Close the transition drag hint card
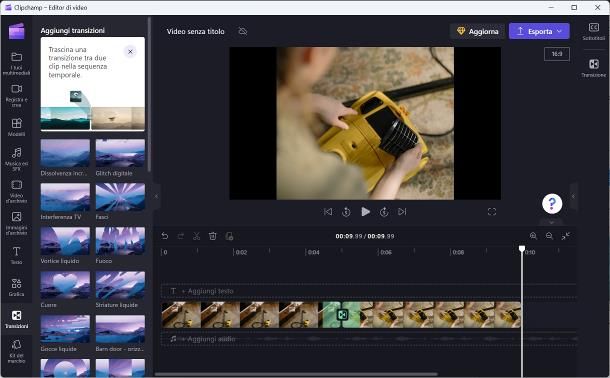Screen dimensions: 610x378 [x=130, y=51]
